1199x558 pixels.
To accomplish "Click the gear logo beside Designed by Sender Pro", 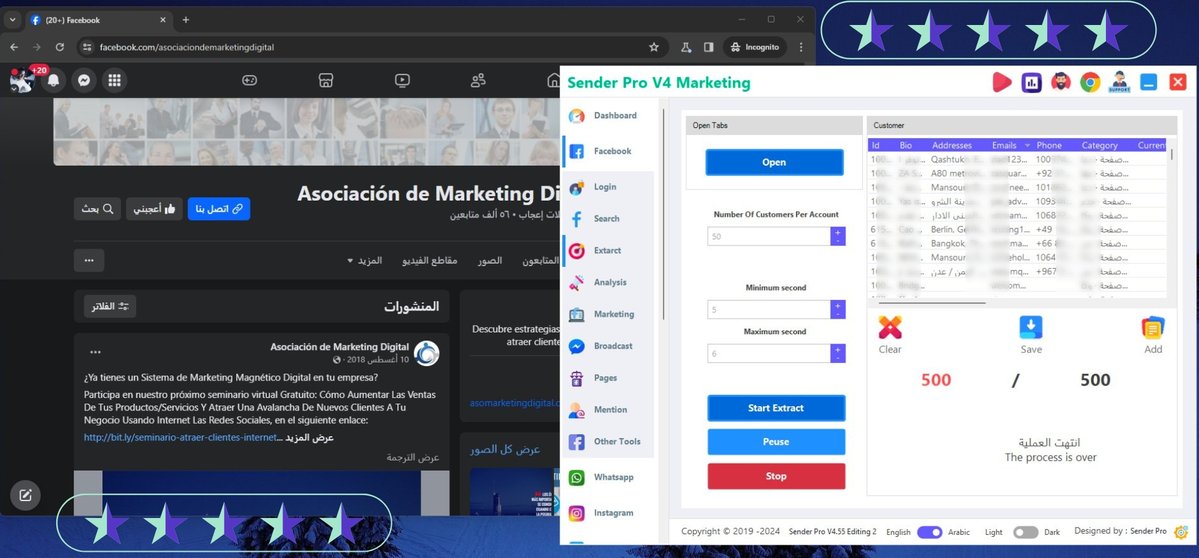I will (1181, 531).
